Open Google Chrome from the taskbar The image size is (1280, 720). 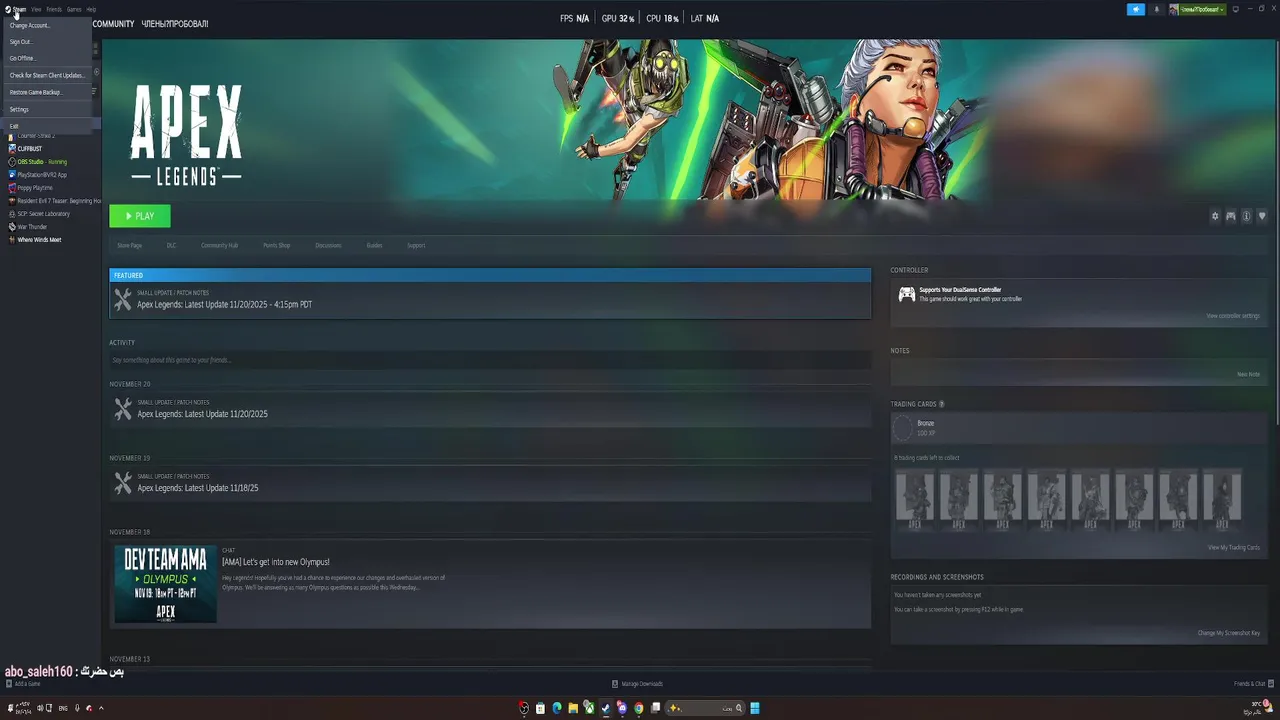pos(638,708)
